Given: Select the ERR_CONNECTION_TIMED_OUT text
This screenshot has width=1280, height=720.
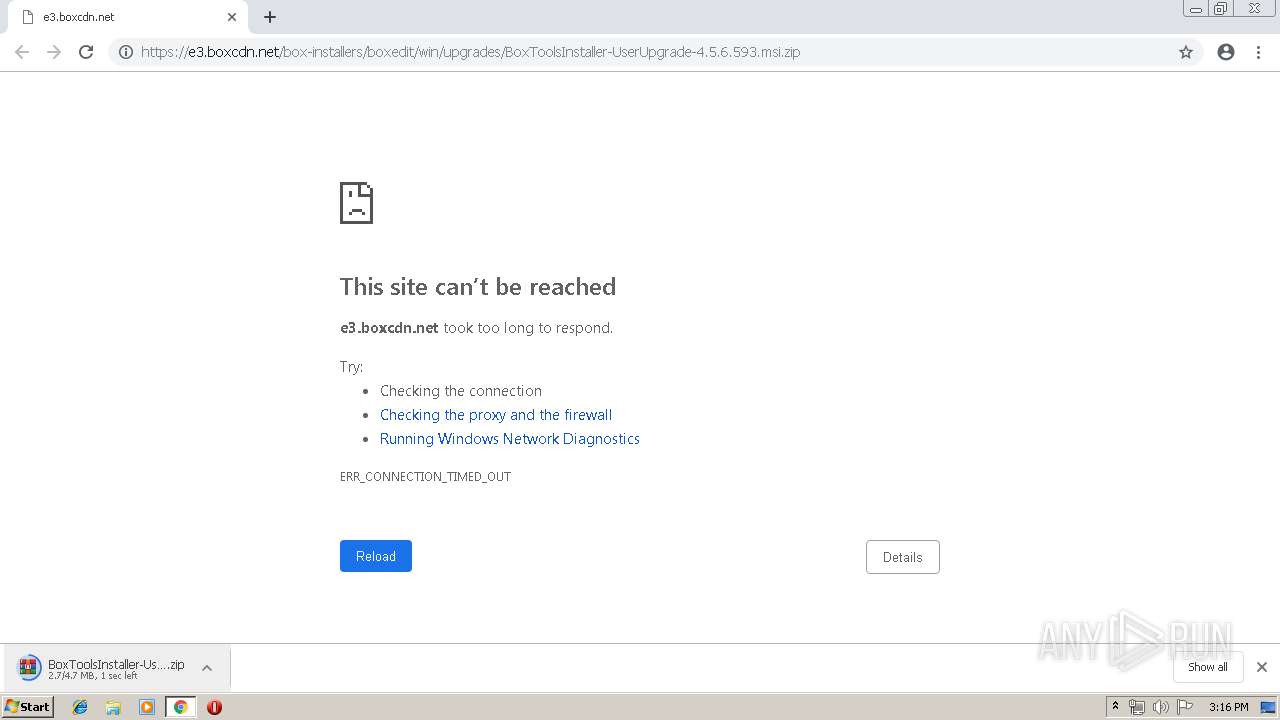Looking at the screenshot, I should coord(425,477).
